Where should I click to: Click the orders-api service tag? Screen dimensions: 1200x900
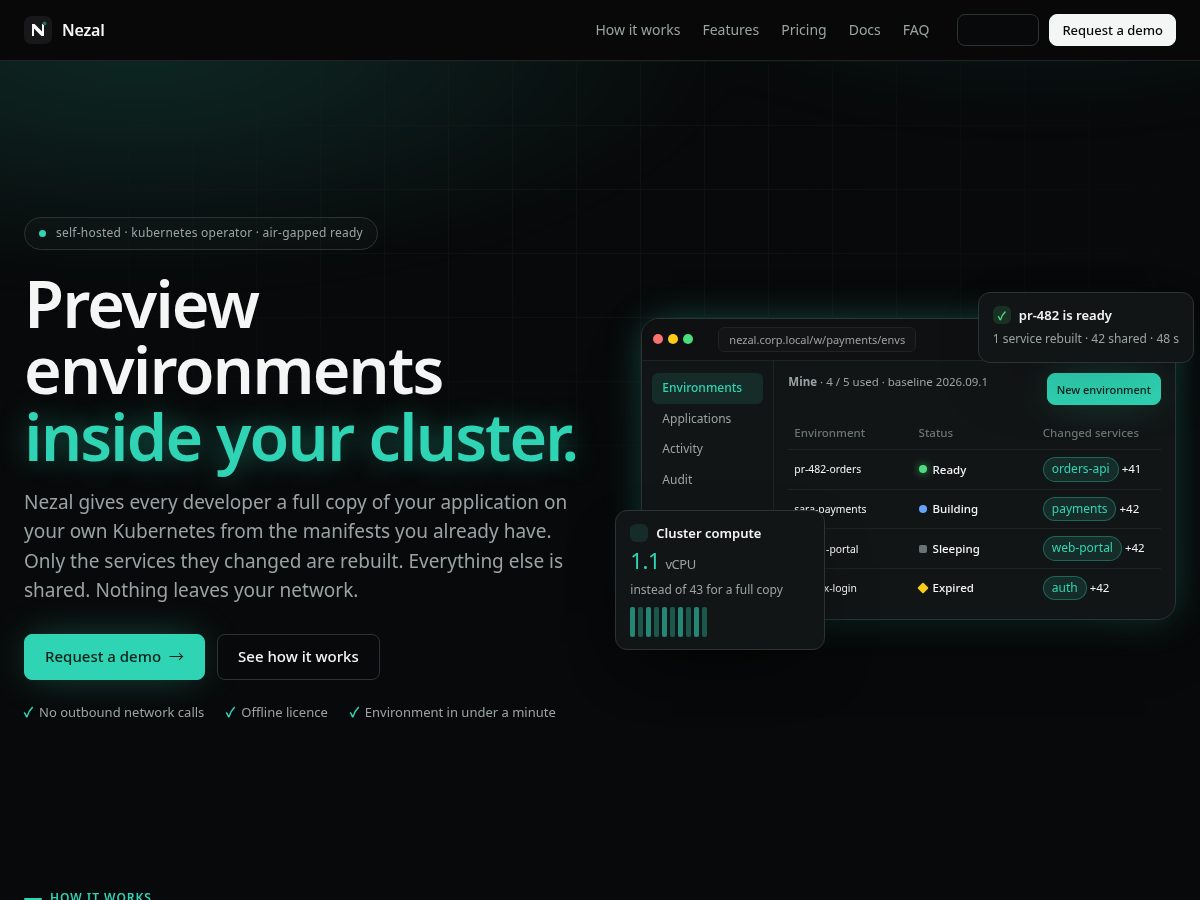pos(1081,469)
